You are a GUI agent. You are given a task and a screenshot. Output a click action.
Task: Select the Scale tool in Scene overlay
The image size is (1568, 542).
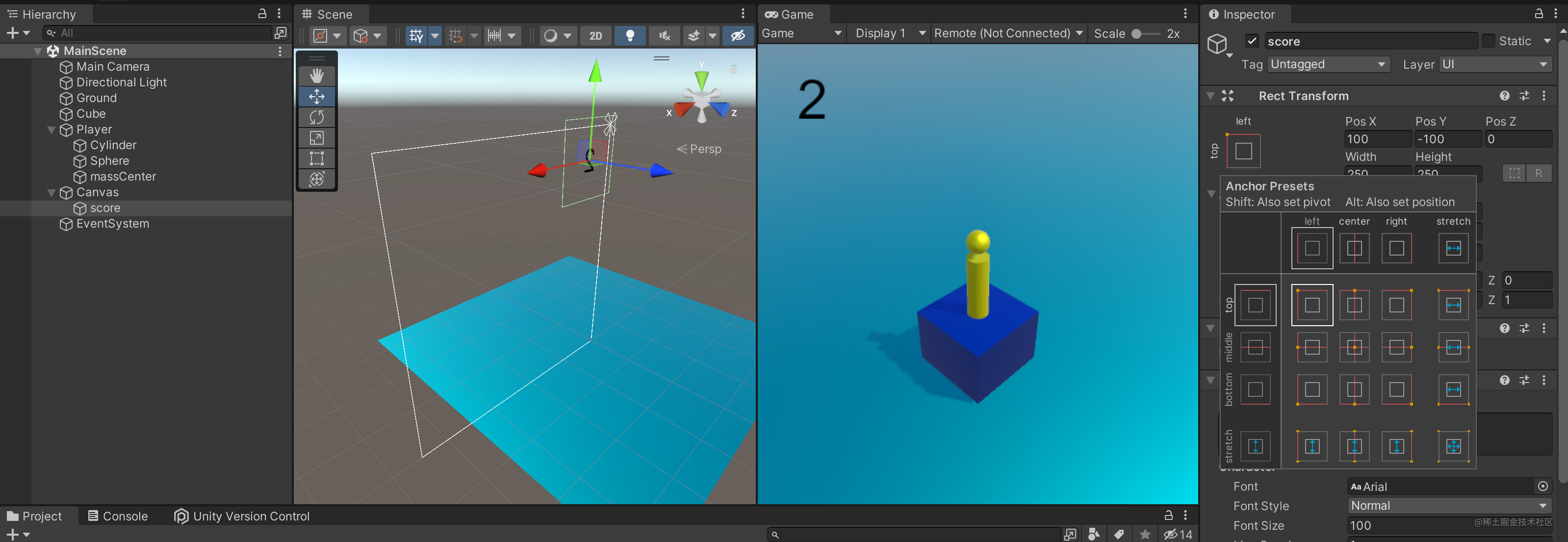pos(316,138)
